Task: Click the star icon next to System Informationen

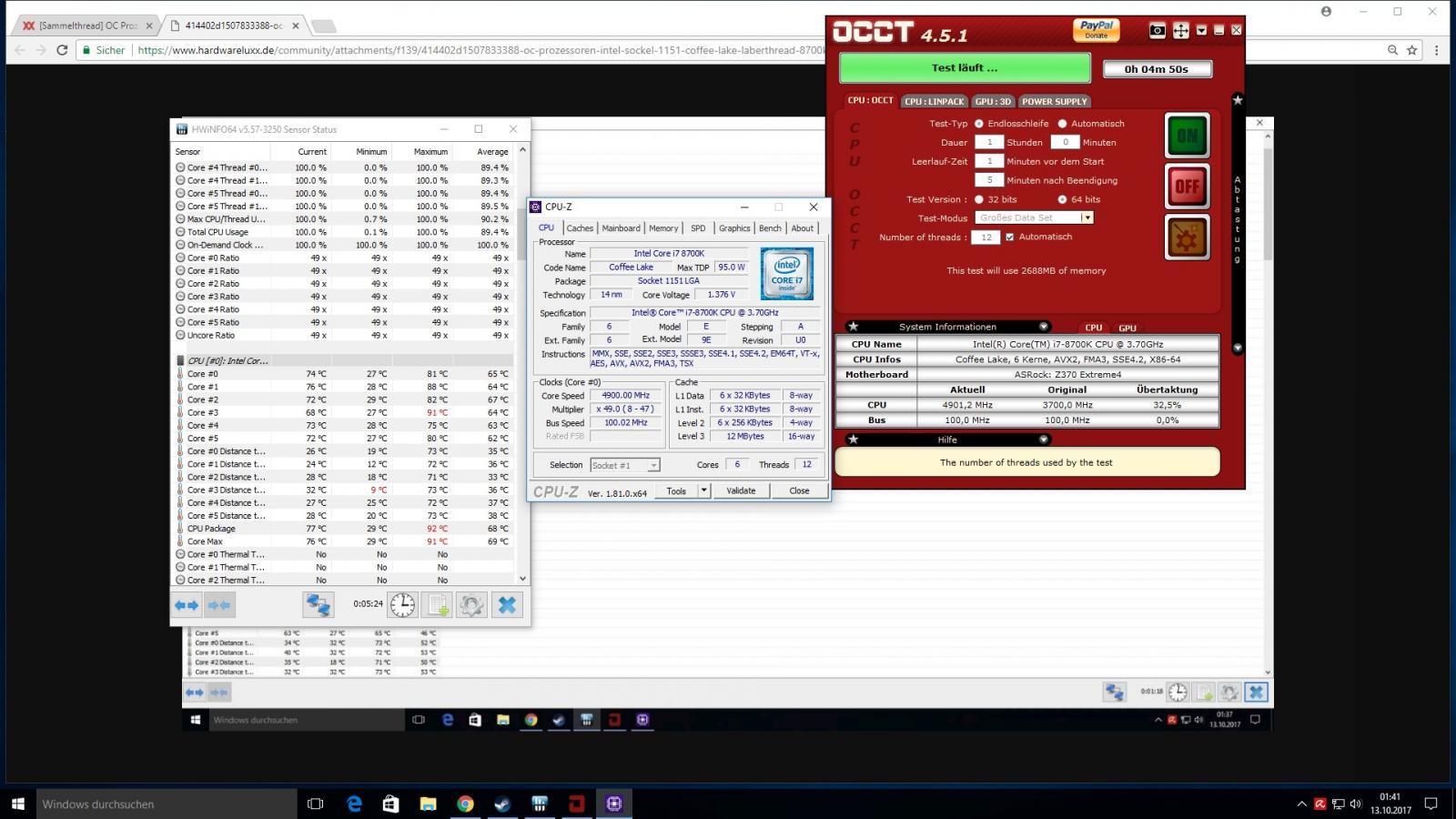Action: click(x=853, y=327)
